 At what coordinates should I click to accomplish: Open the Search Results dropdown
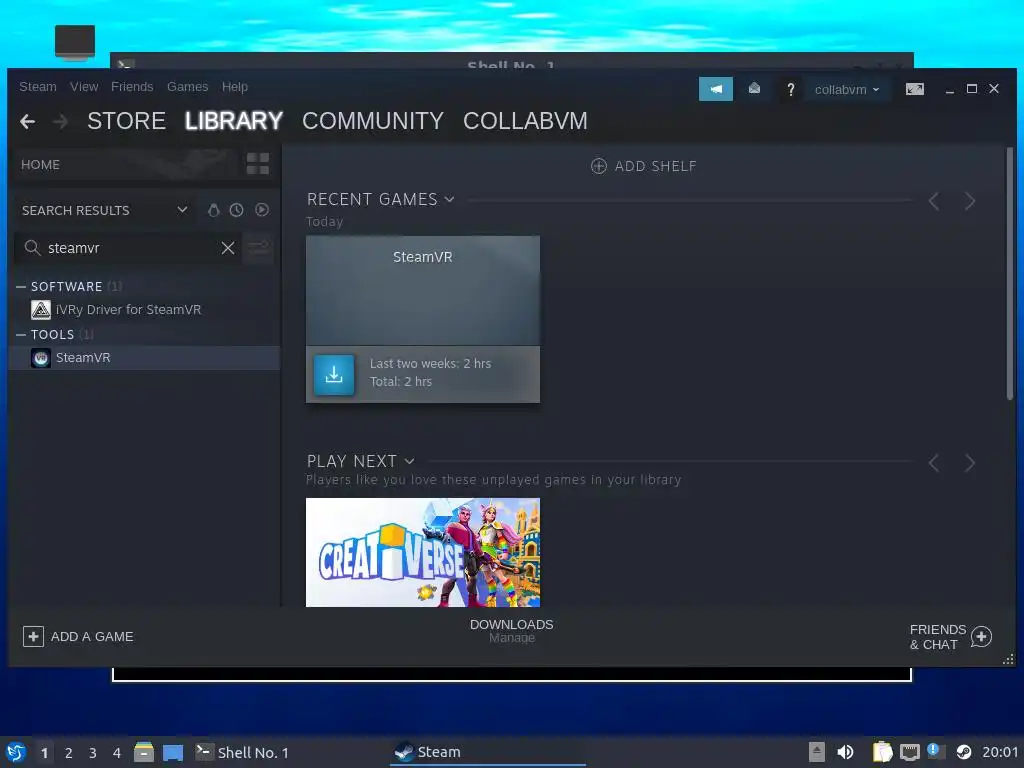(x=182, y=210)
